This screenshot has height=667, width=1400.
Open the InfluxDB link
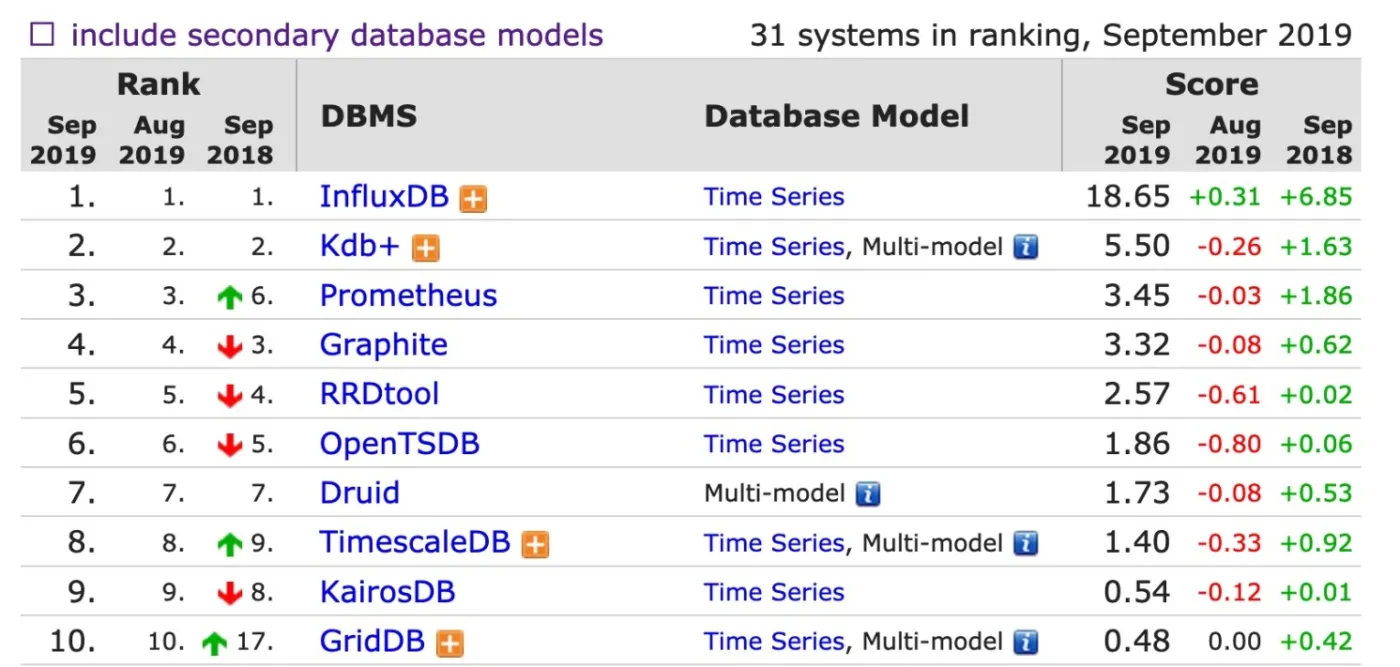(384, 197)
